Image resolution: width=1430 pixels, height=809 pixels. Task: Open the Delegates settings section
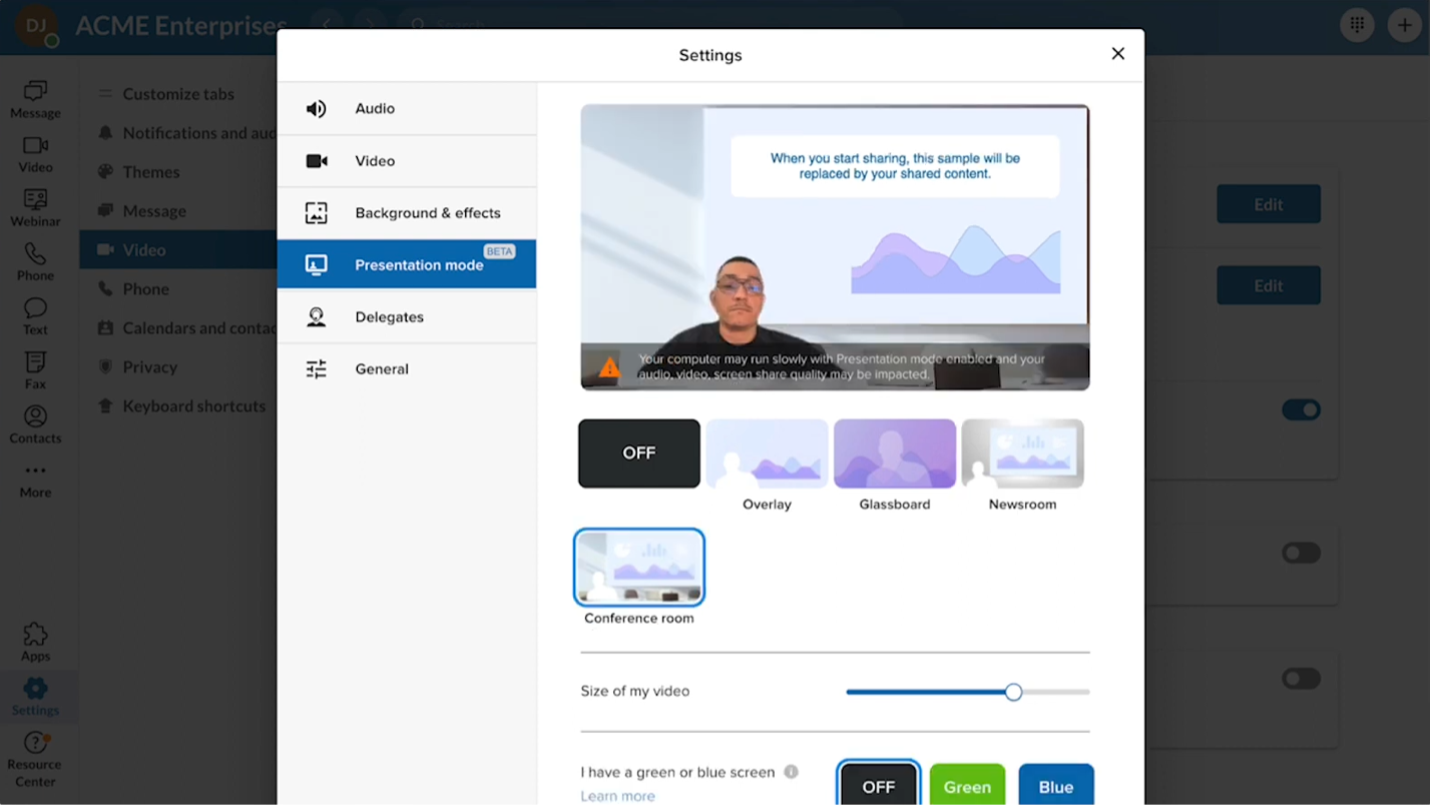click(x=407, y=316)
